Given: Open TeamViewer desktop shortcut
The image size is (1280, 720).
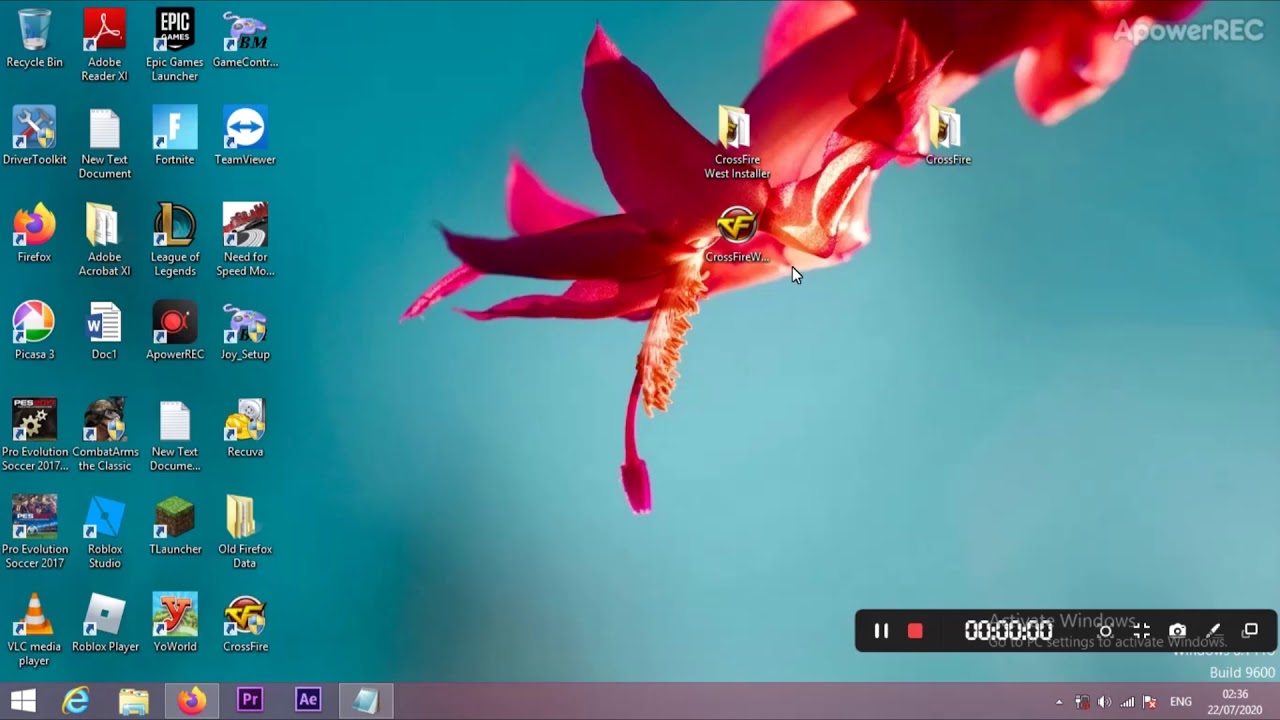Looking at the screenshot, I should coord(245,136).
